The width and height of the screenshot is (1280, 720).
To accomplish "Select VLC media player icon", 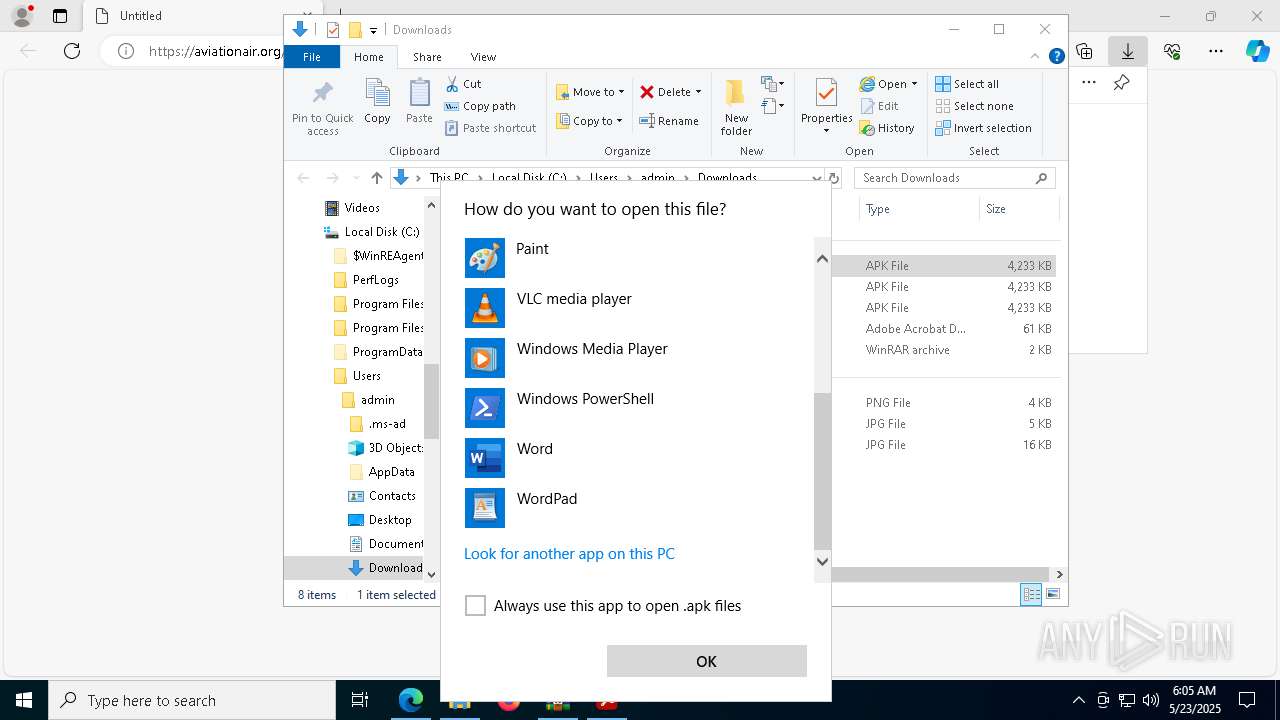I will (x=485, y=308).
